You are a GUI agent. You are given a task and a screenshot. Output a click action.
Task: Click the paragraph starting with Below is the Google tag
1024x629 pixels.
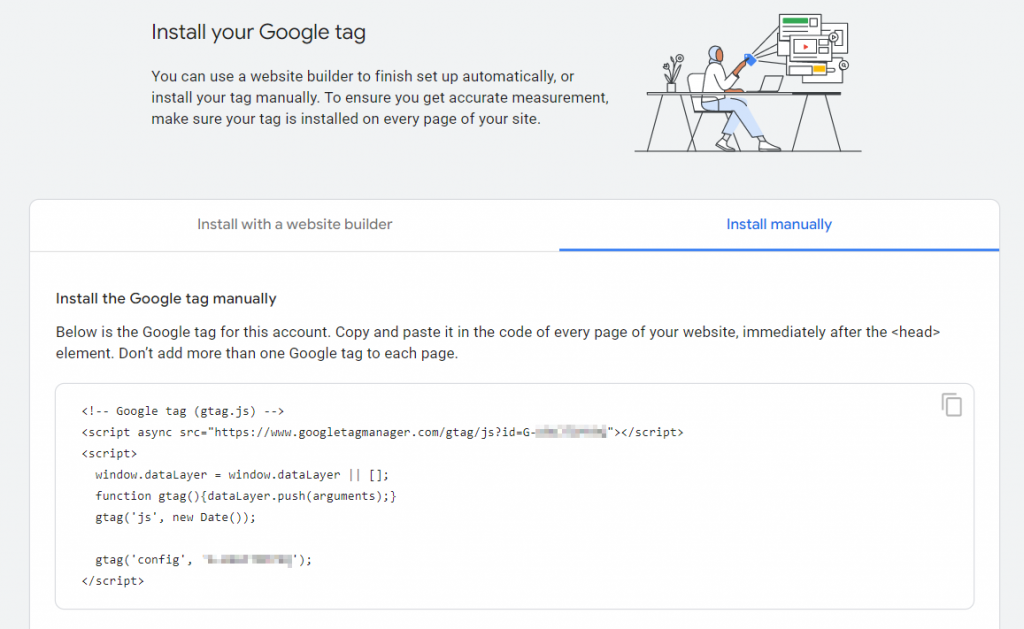pos(498,342)
